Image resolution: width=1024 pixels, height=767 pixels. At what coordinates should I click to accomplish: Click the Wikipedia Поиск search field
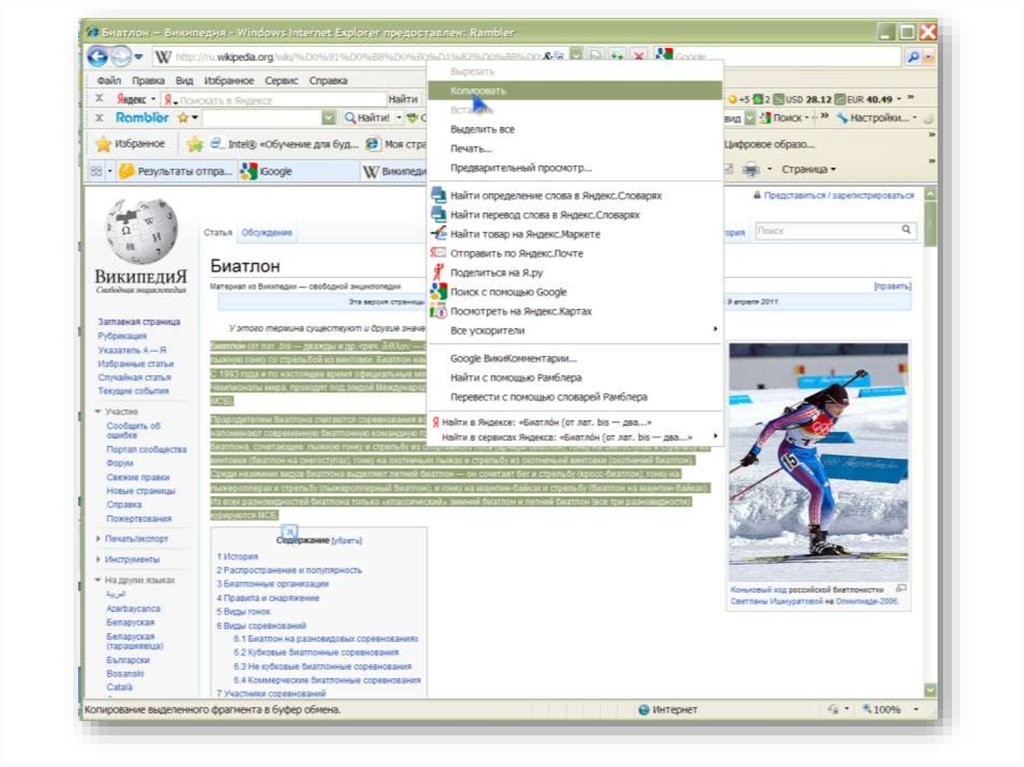(x=828, y=230)
